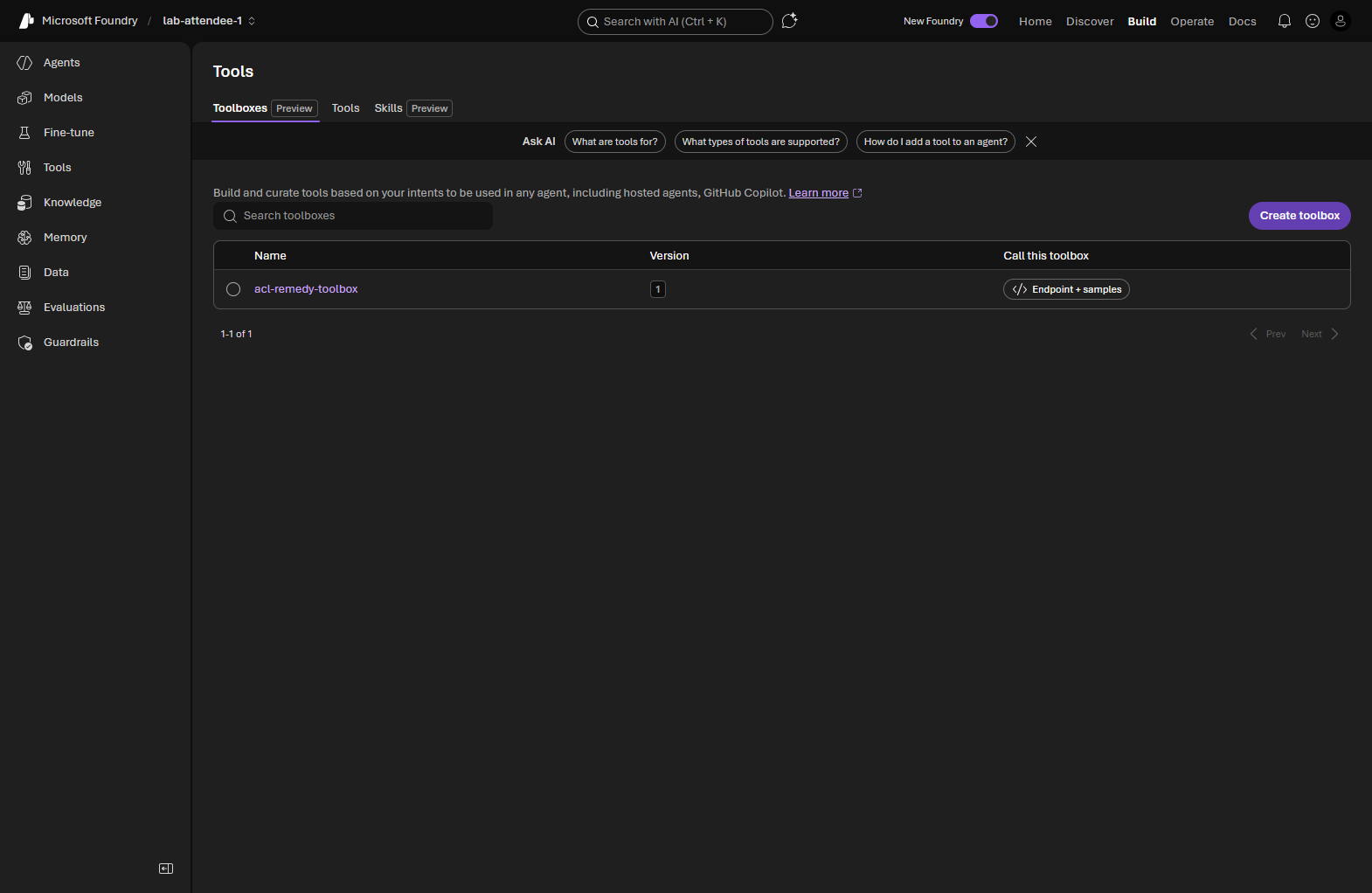Collapse the sidebar panel icon
Screen dimensions: 1372x893
(x=166, y=869)
